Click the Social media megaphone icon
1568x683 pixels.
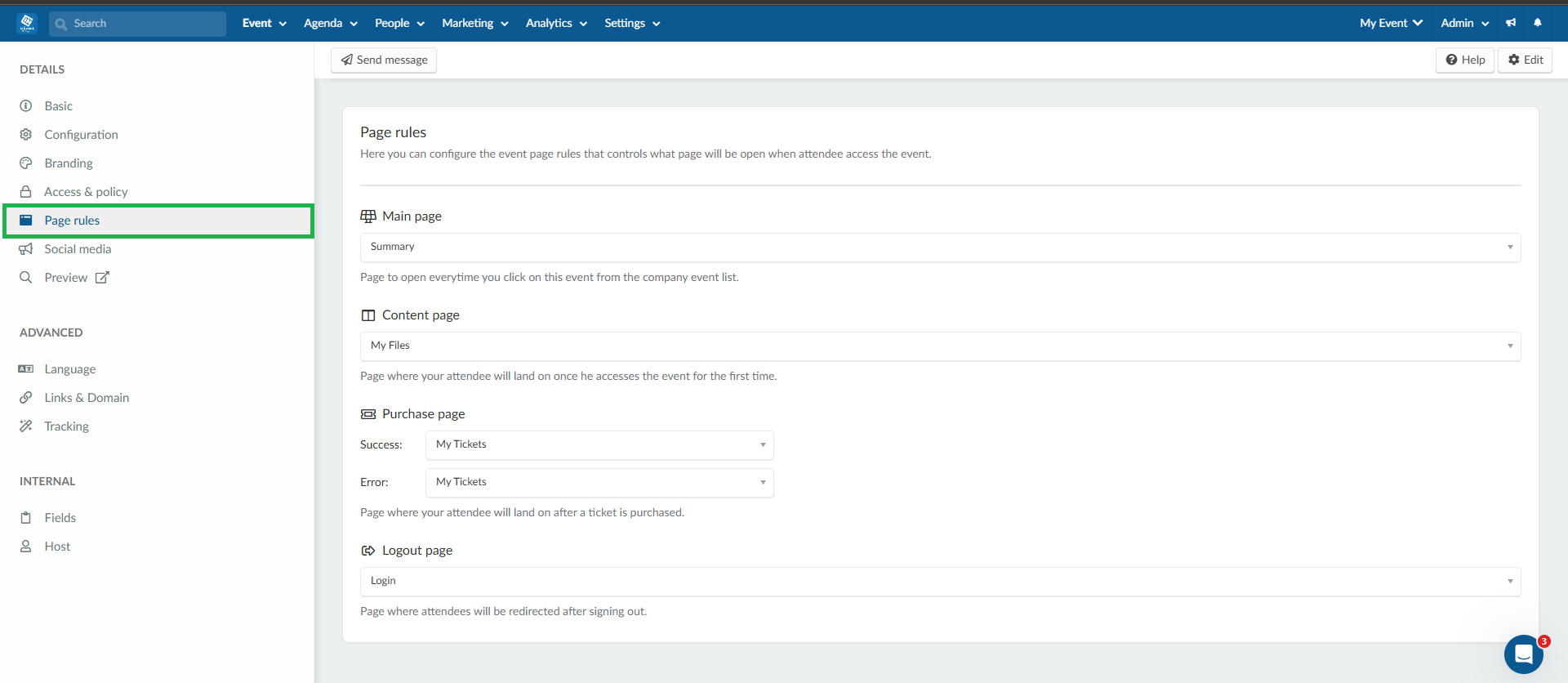pyautogui.click(x=26, y=248)
